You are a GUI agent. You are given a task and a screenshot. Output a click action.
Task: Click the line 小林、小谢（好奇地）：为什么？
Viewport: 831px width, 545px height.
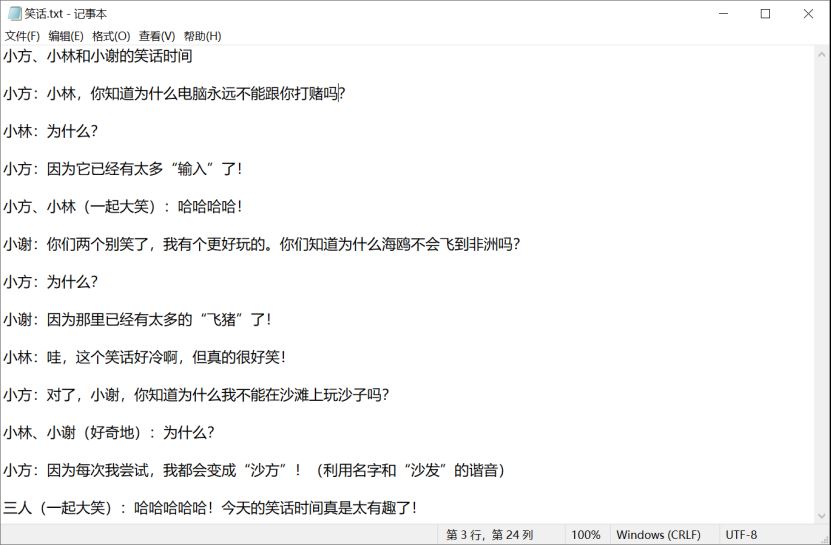point(109,432)
